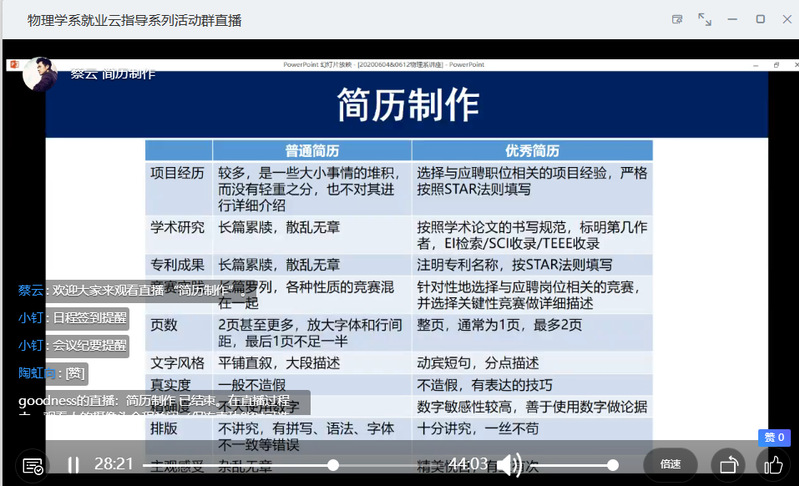Viewport: 799px width, 486px height.
Task: Click the mini-window mode icon in title bar
Action: click(677, 19)
